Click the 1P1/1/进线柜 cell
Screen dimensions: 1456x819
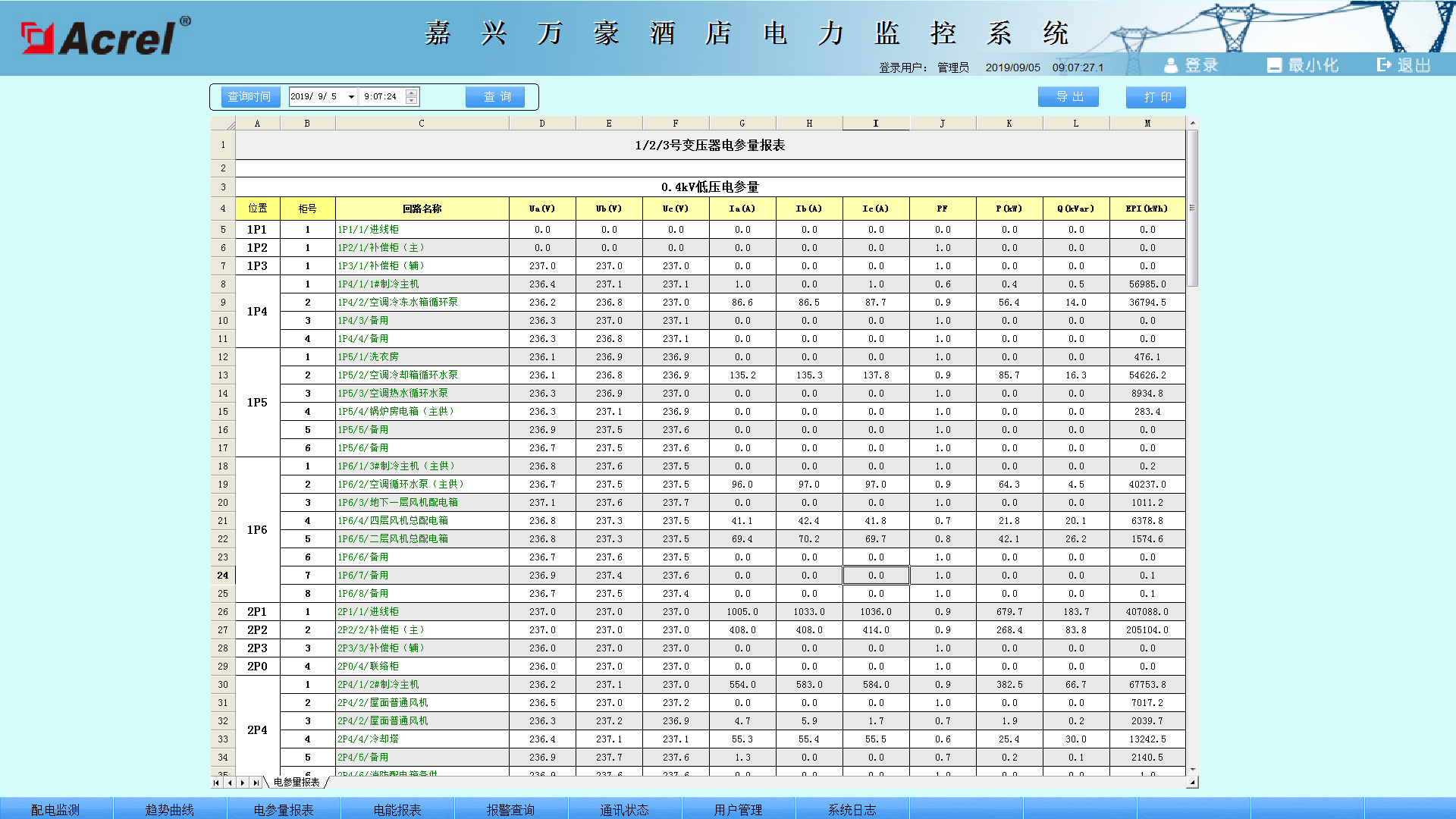422,230
